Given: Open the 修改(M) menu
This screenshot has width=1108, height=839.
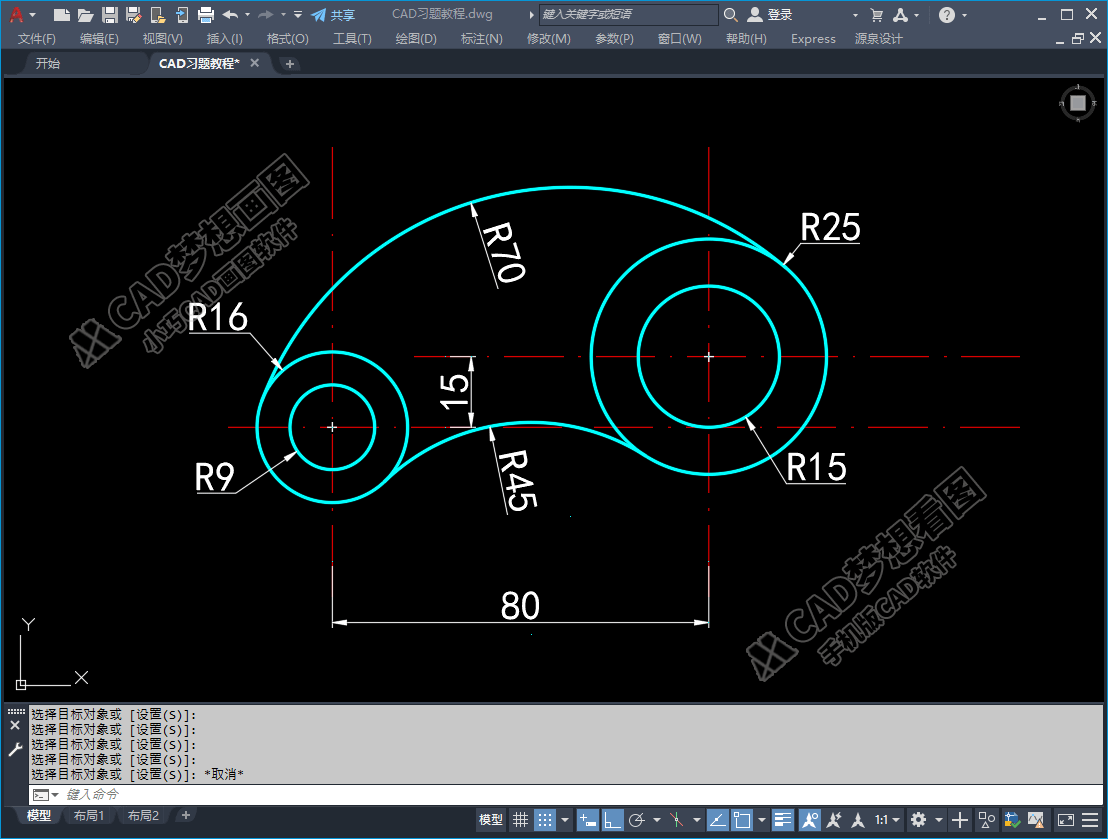Looking at the screenshot, I should [x=548, y=39].
